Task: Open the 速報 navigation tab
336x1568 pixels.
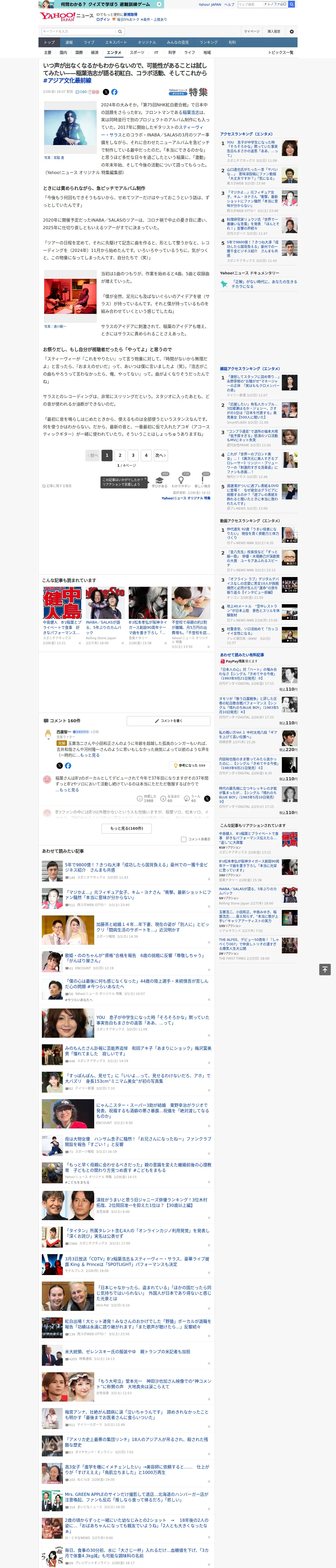Action: tap(69, 42)
